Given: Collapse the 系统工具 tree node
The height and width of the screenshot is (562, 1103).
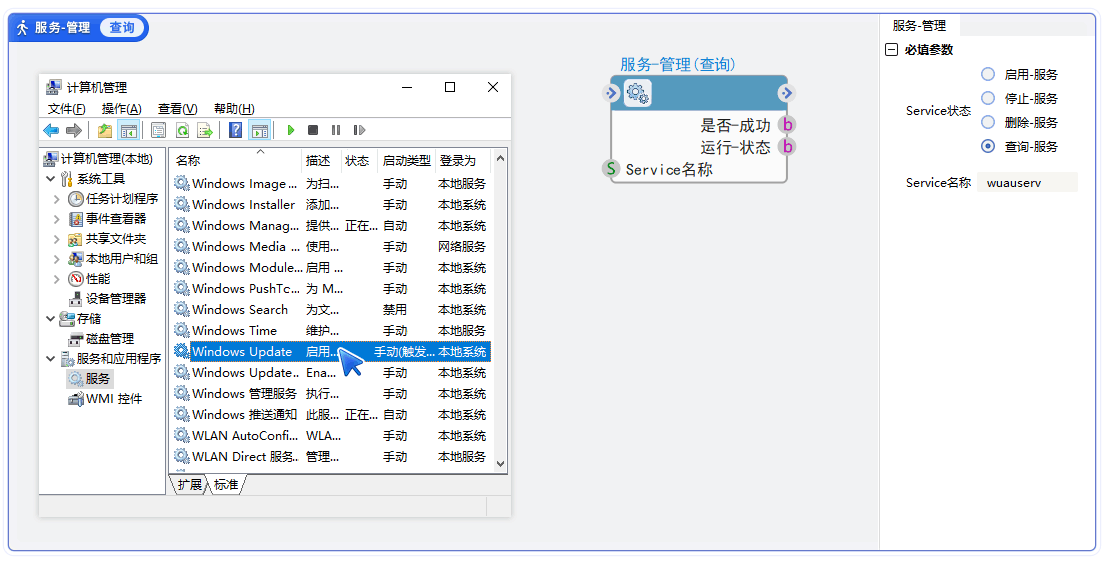Looking at the screenshot, I should coord(50,179).
